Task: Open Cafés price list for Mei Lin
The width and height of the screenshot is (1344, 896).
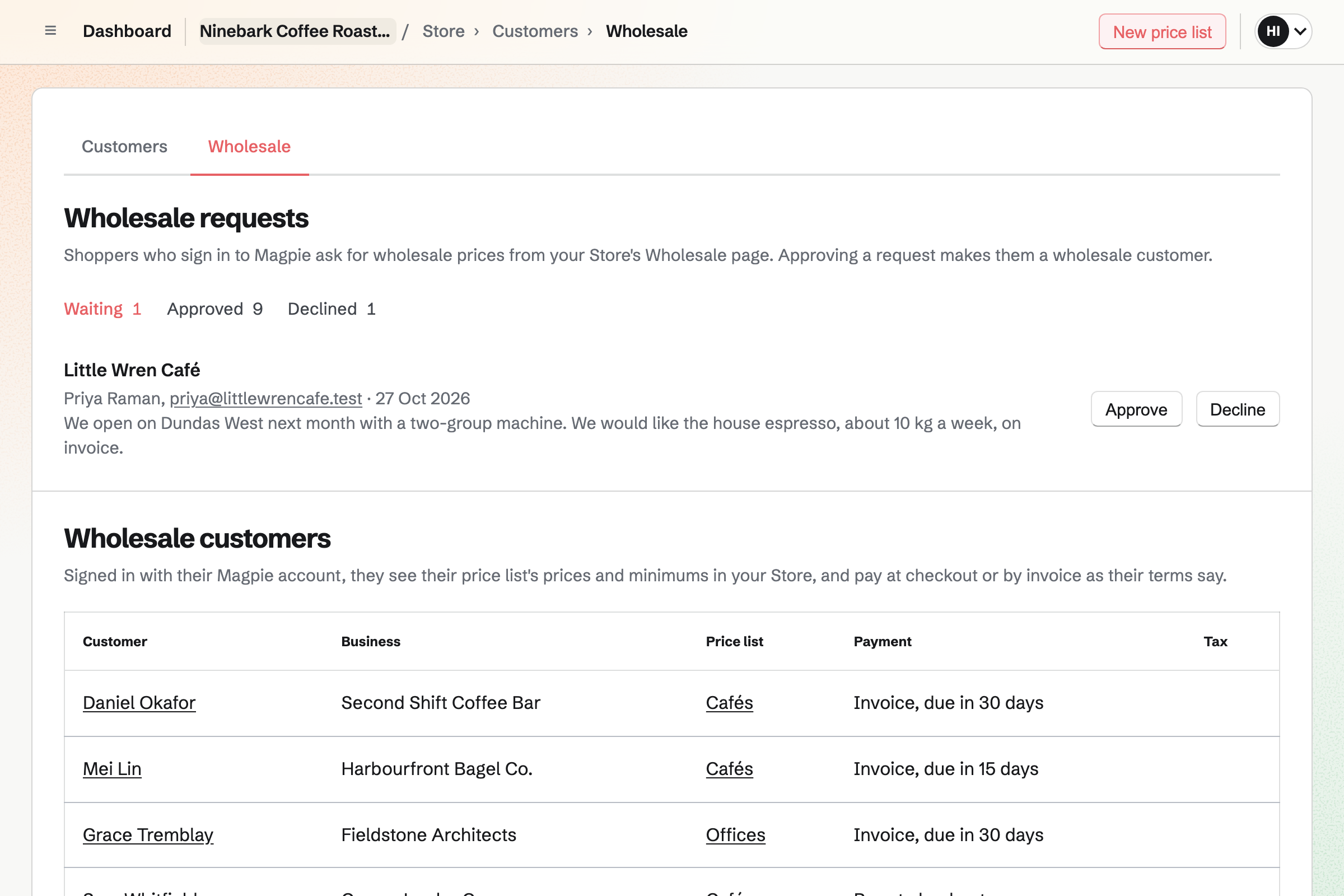Action: pyautogui.click(x=729, y=768)
